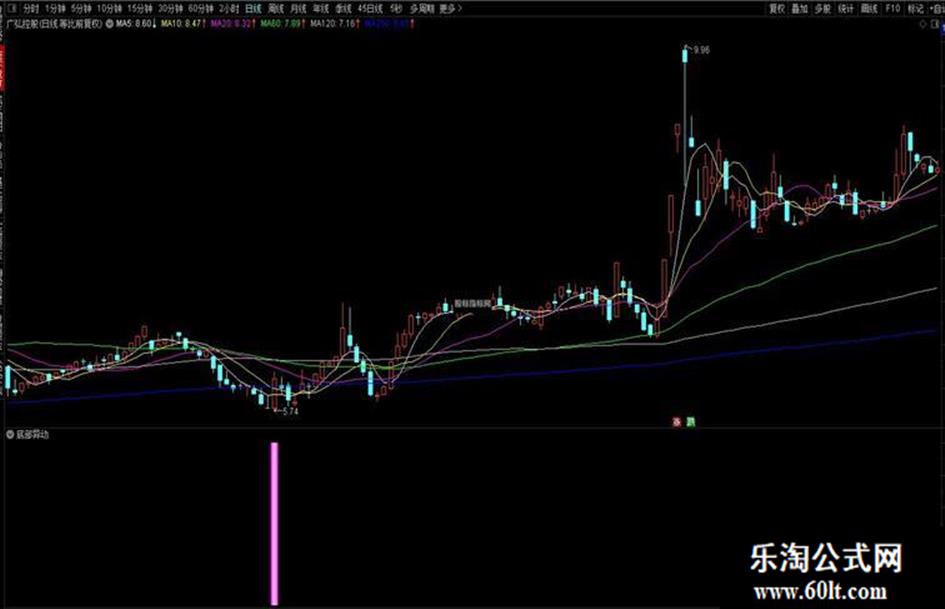Viewport: 945px width, 609px height.
Task: Click the MA5 indicator value label
Action: (136, 24)
